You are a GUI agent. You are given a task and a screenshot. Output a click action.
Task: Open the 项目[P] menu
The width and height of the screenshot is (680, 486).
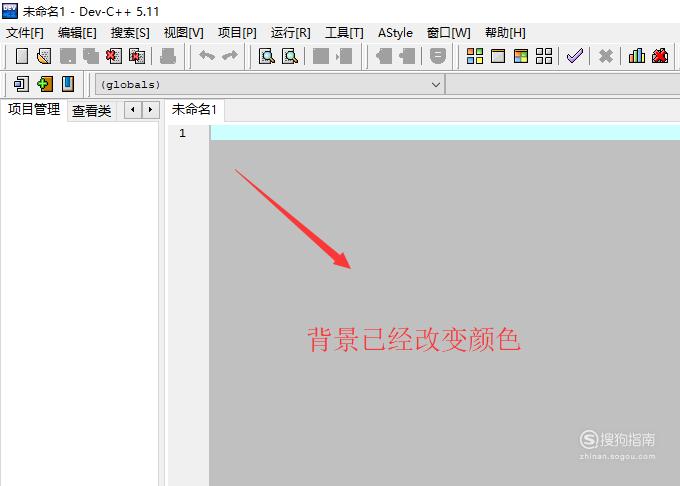click(237, 33)
